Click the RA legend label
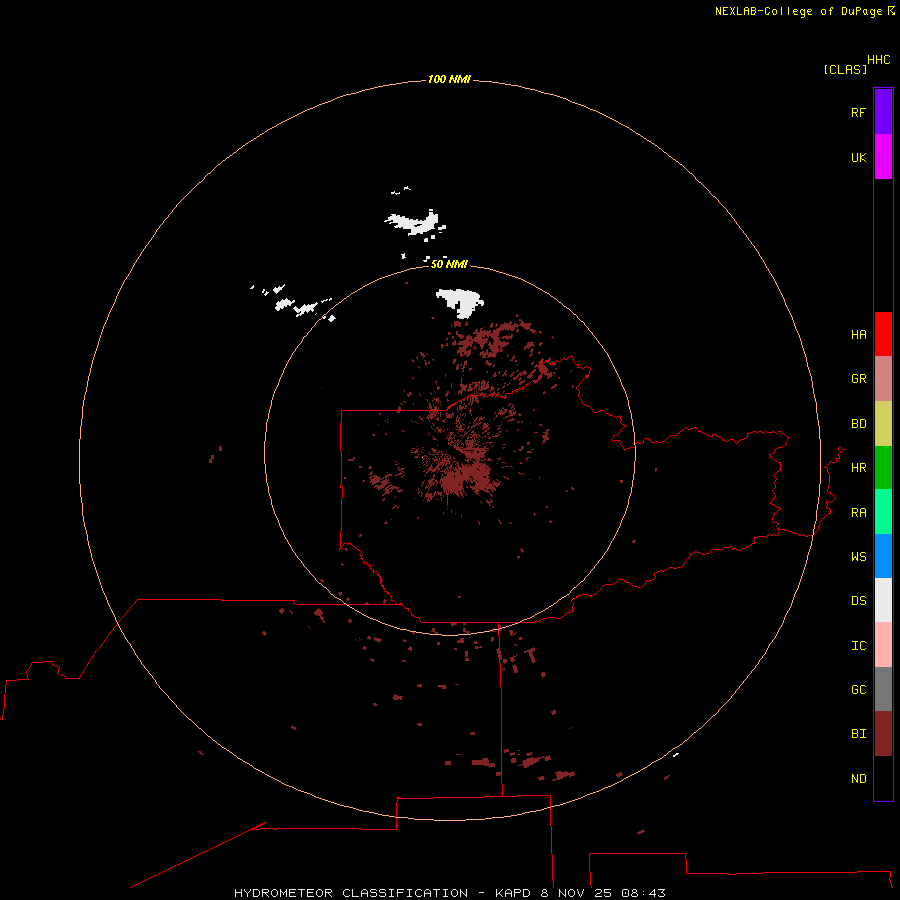The width and height of the screenshot is (900, 900). [858, 512]
